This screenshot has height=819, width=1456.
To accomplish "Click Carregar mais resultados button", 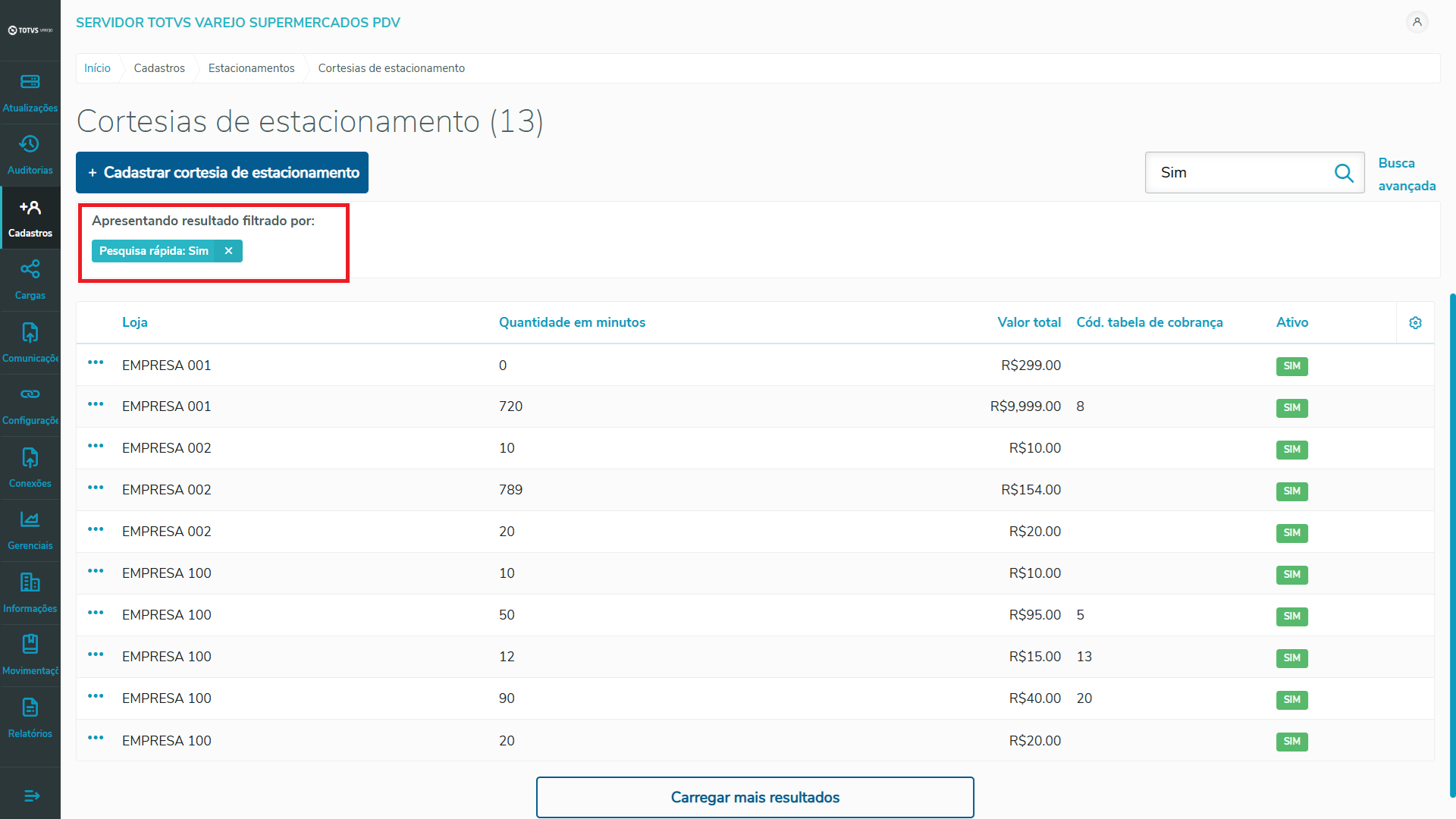I will [755, 797].
